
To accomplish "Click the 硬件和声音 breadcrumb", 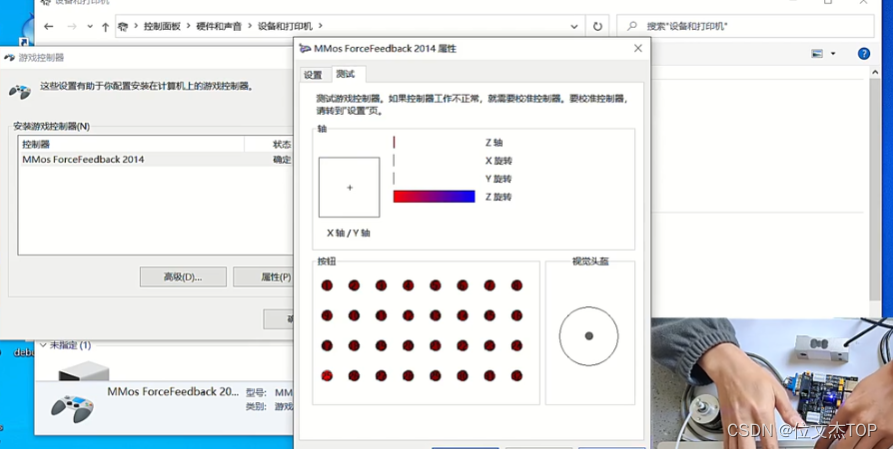I will tap(219, 26).
